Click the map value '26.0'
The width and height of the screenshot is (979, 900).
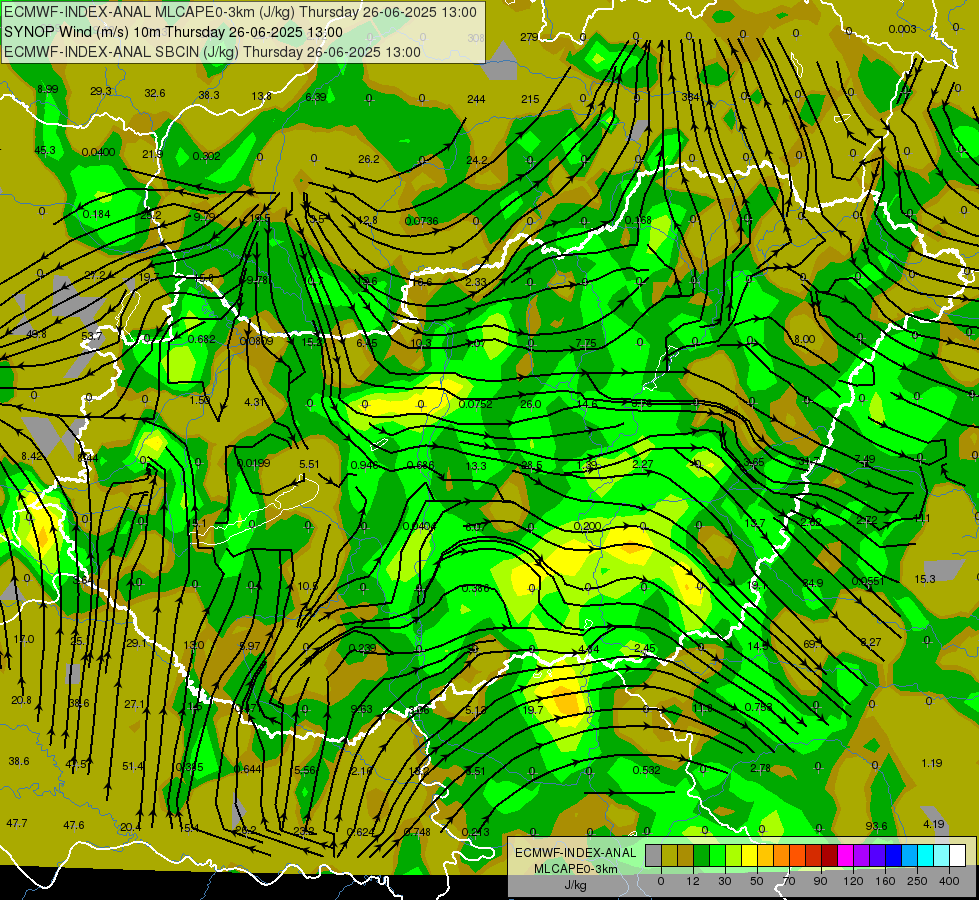531,404
